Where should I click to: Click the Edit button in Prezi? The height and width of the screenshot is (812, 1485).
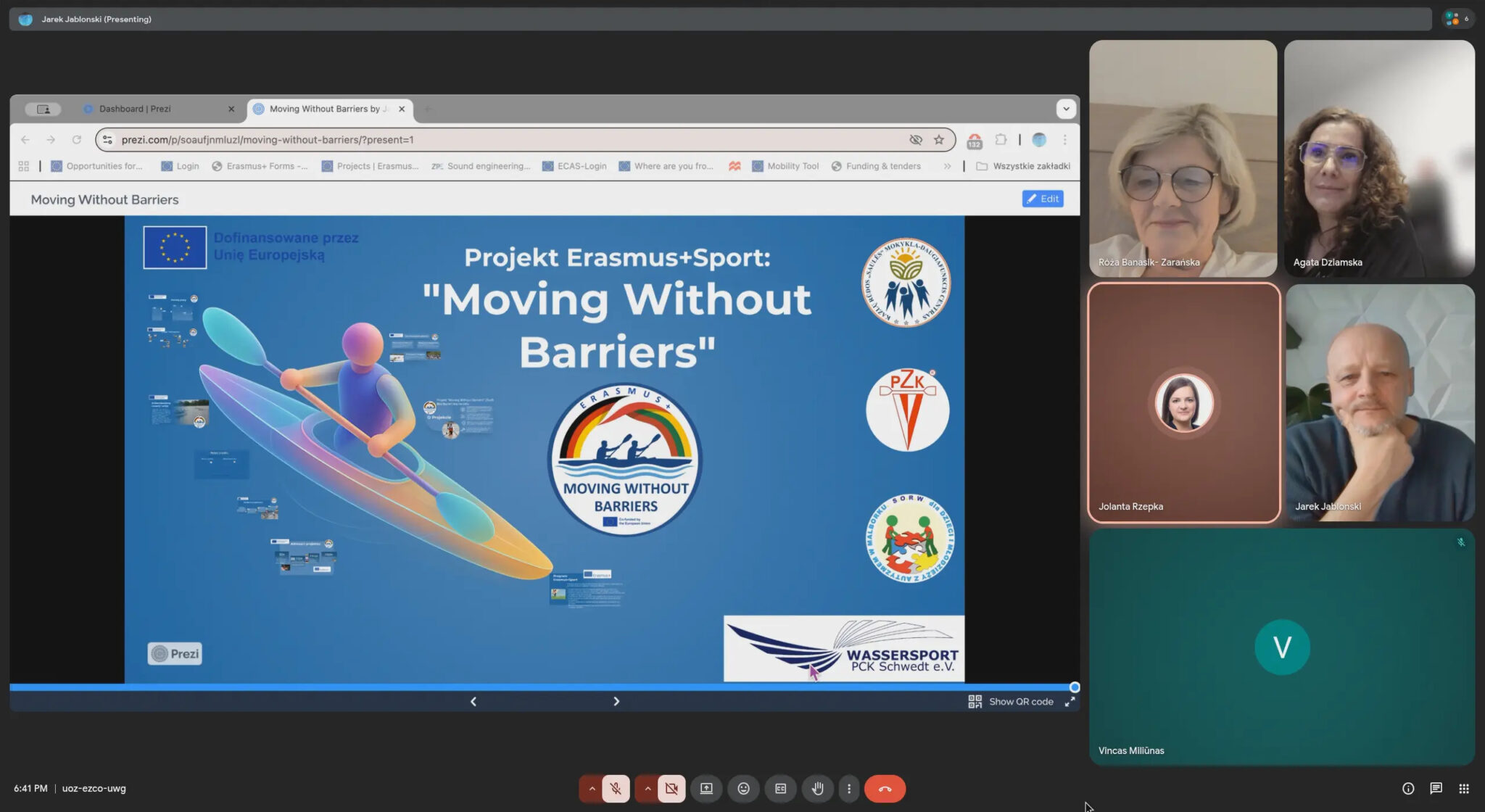1042,199
